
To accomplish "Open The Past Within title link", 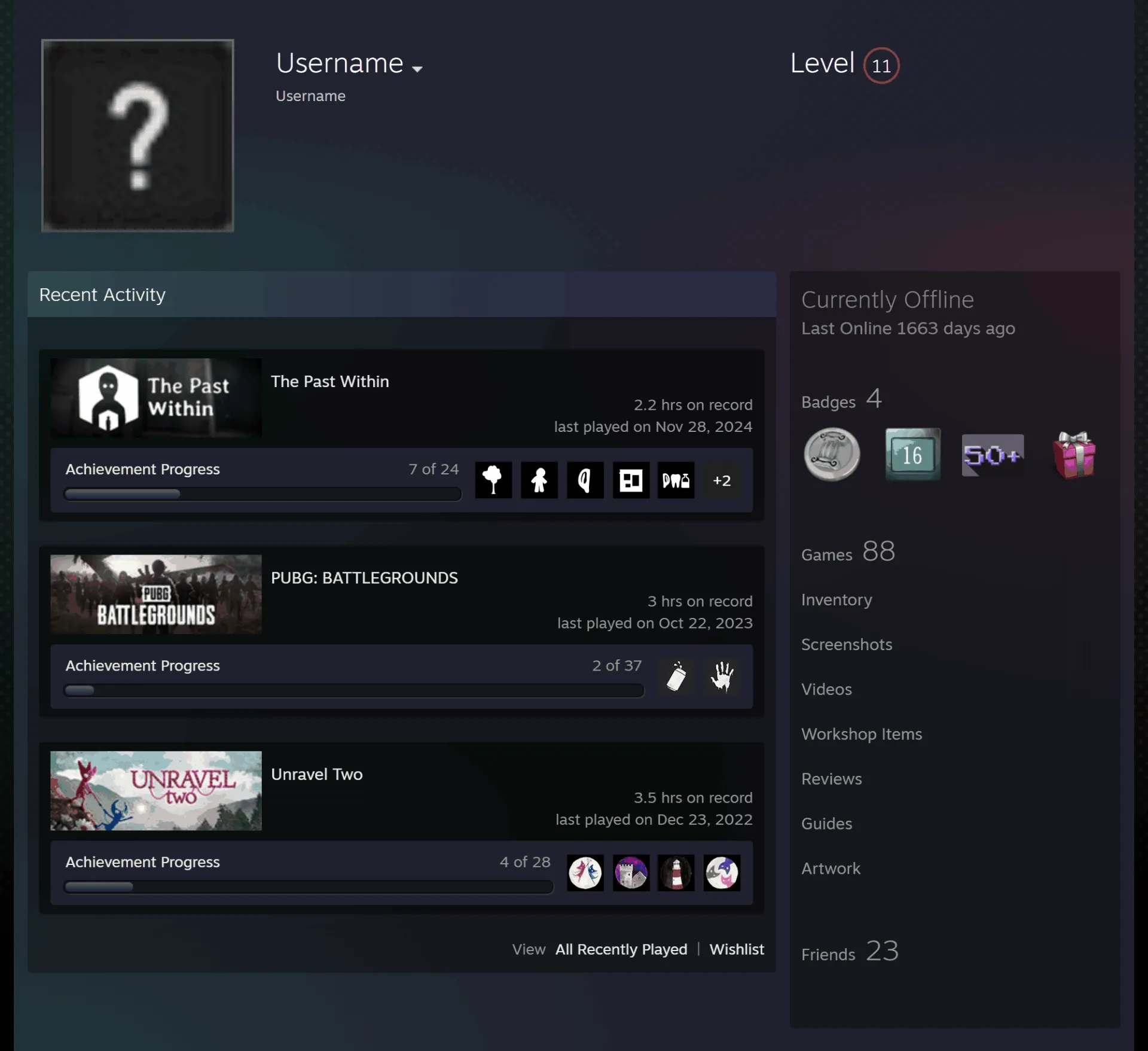I will click(330, 381).
